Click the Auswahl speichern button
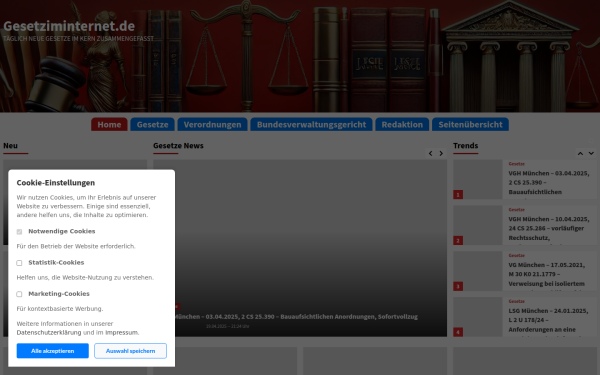Image resolution: width=600 pixels, height=375 pixels. [130, 351]
